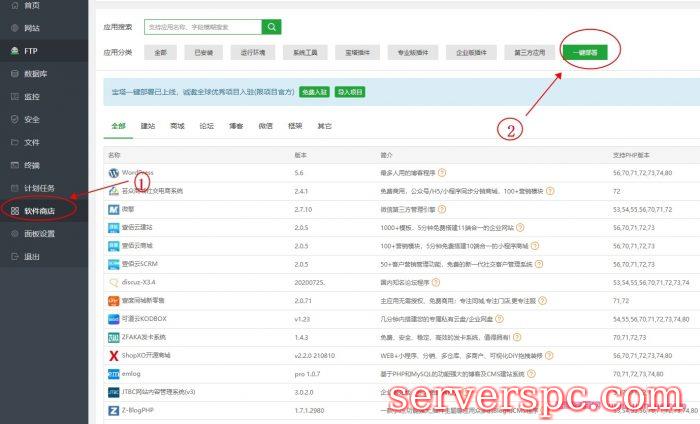This screenshot has height=424, width=700.
Task: Switch to the 建站 tab
Action: [148, 127]
